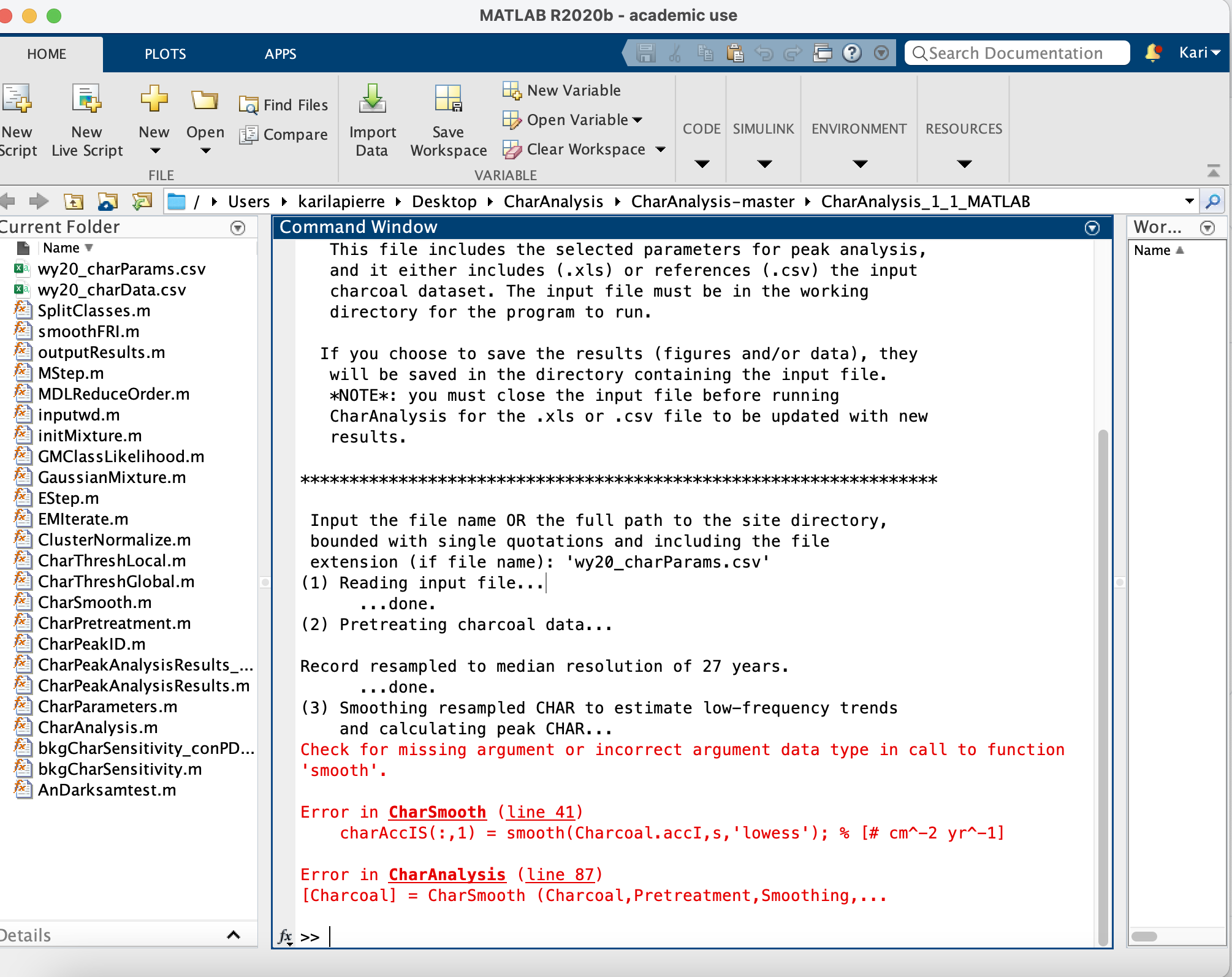The image size is (1232, 977).
Task: Collapse the toolstrip with arrow
Action: coord(1213,171)
